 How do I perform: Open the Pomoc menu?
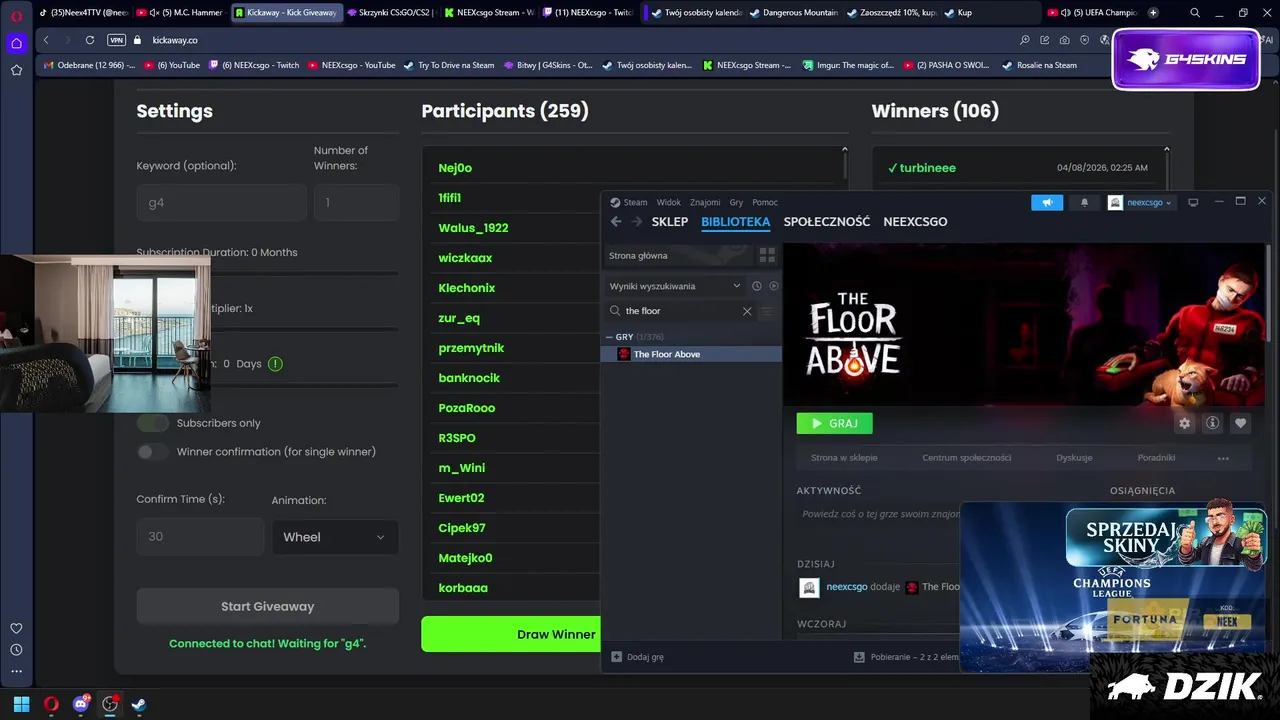coord(765,202)
